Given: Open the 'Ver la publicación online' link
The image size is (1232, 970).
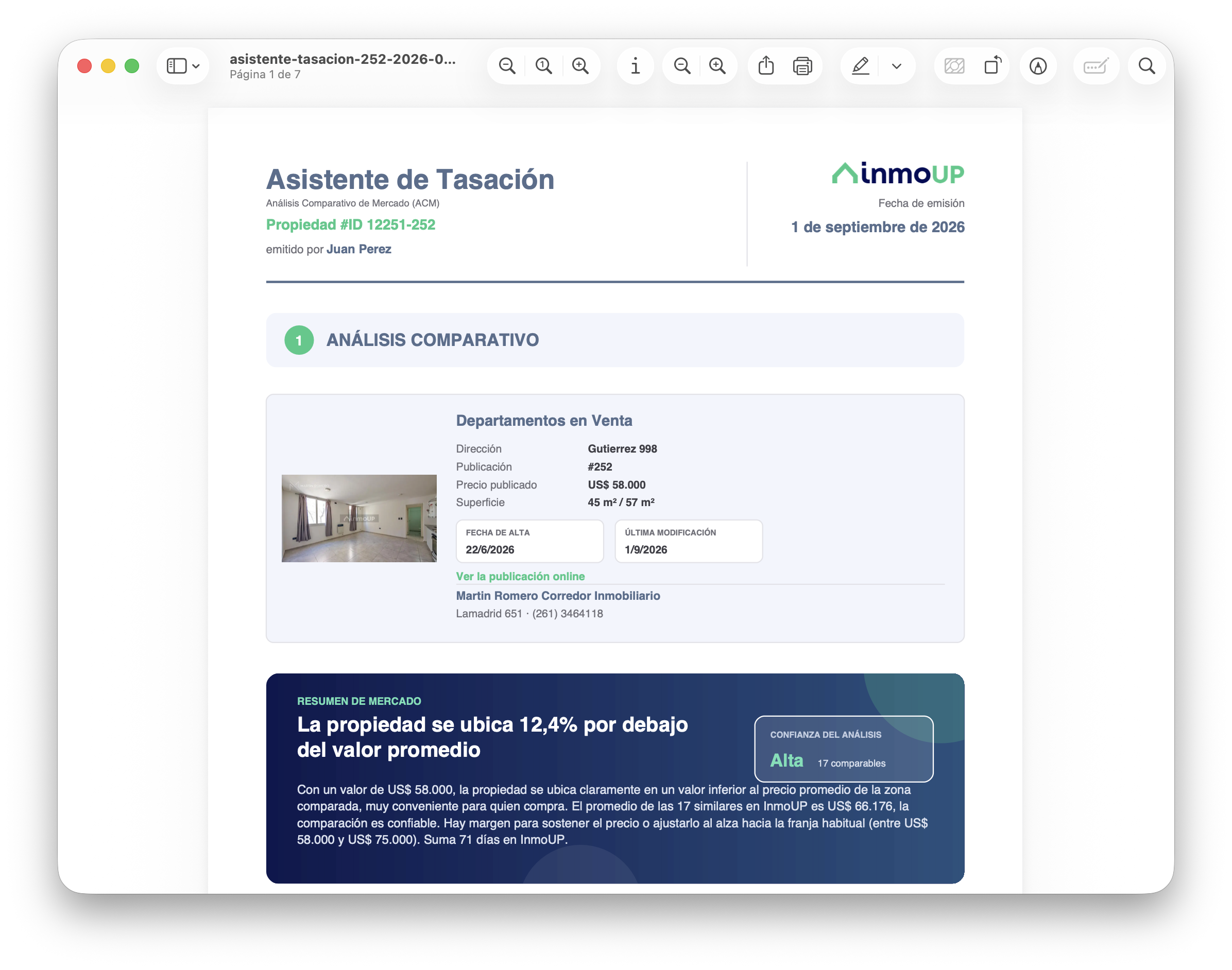Looking at the screenshot, I should pyautogui.click(x=520, y=576).
